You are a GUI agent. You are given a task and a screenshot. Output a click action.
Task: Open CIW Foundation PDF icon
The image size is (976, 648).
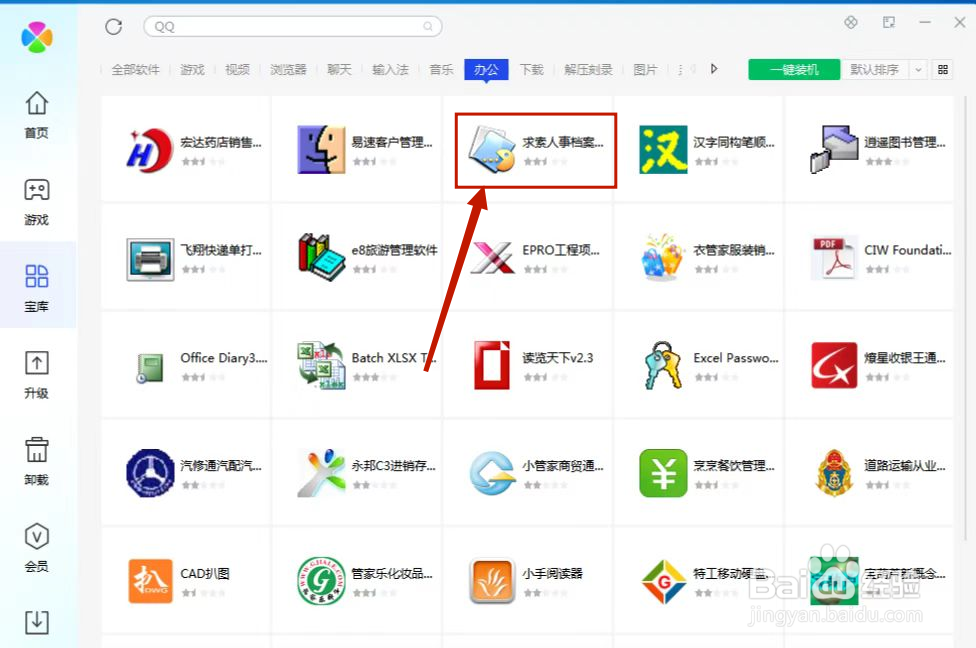(833, 258)
